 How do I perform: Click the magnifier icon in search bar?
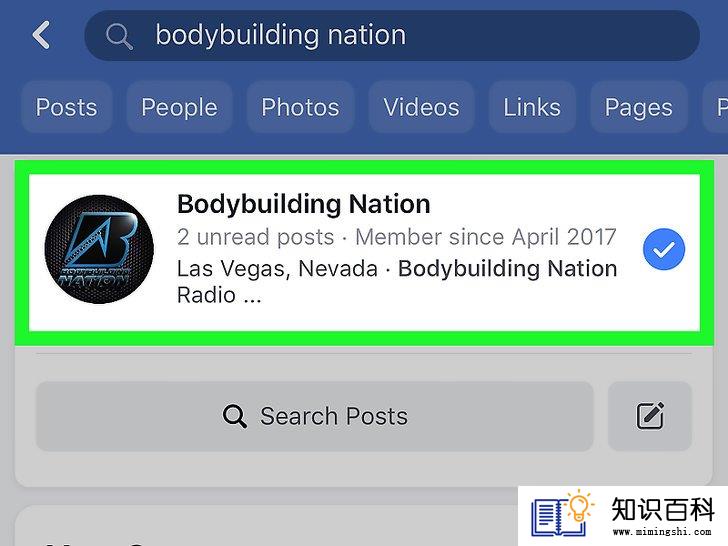[119, 36]
